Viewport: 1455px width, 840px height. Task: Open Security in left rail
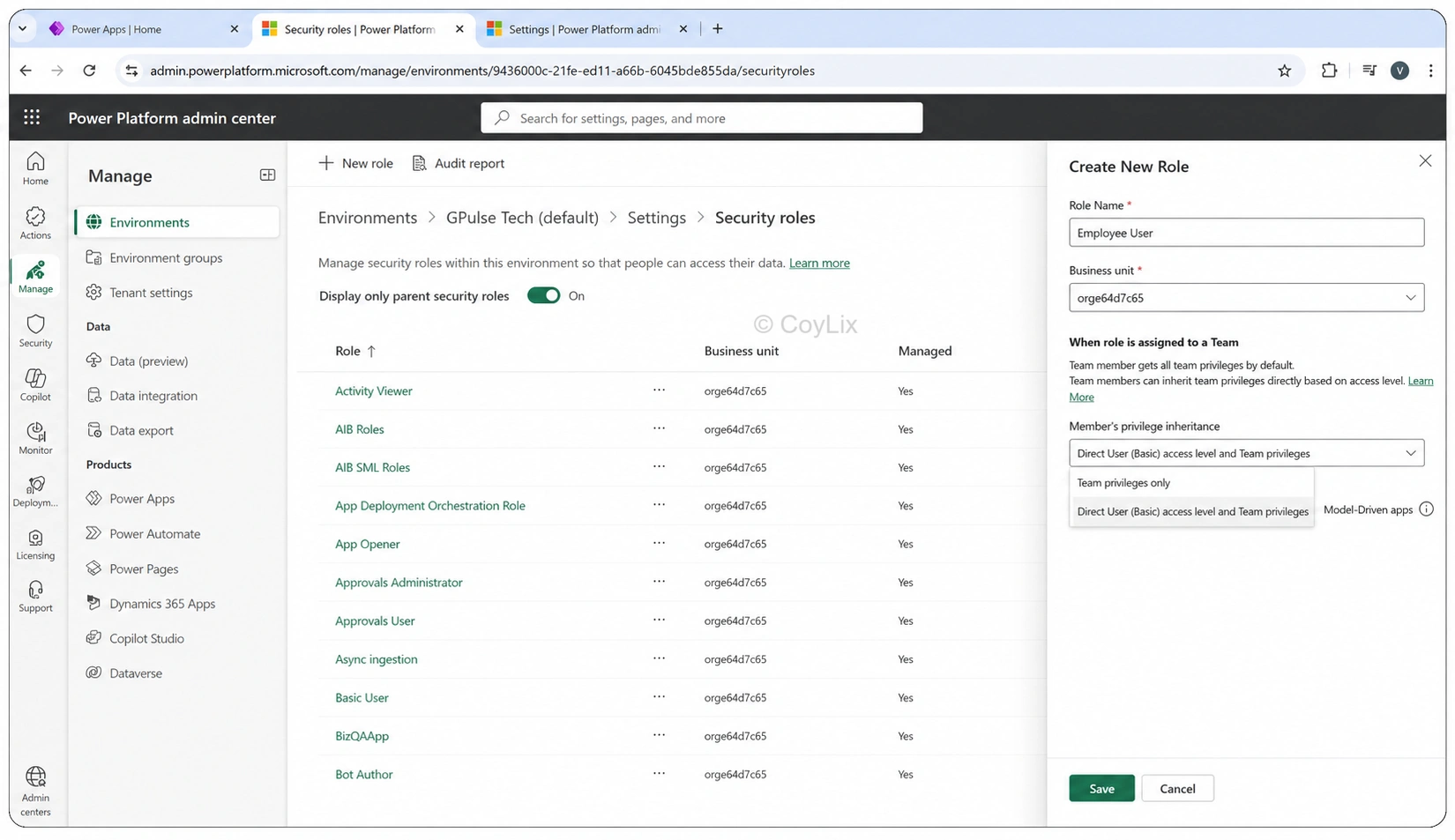tap(35, 331)
